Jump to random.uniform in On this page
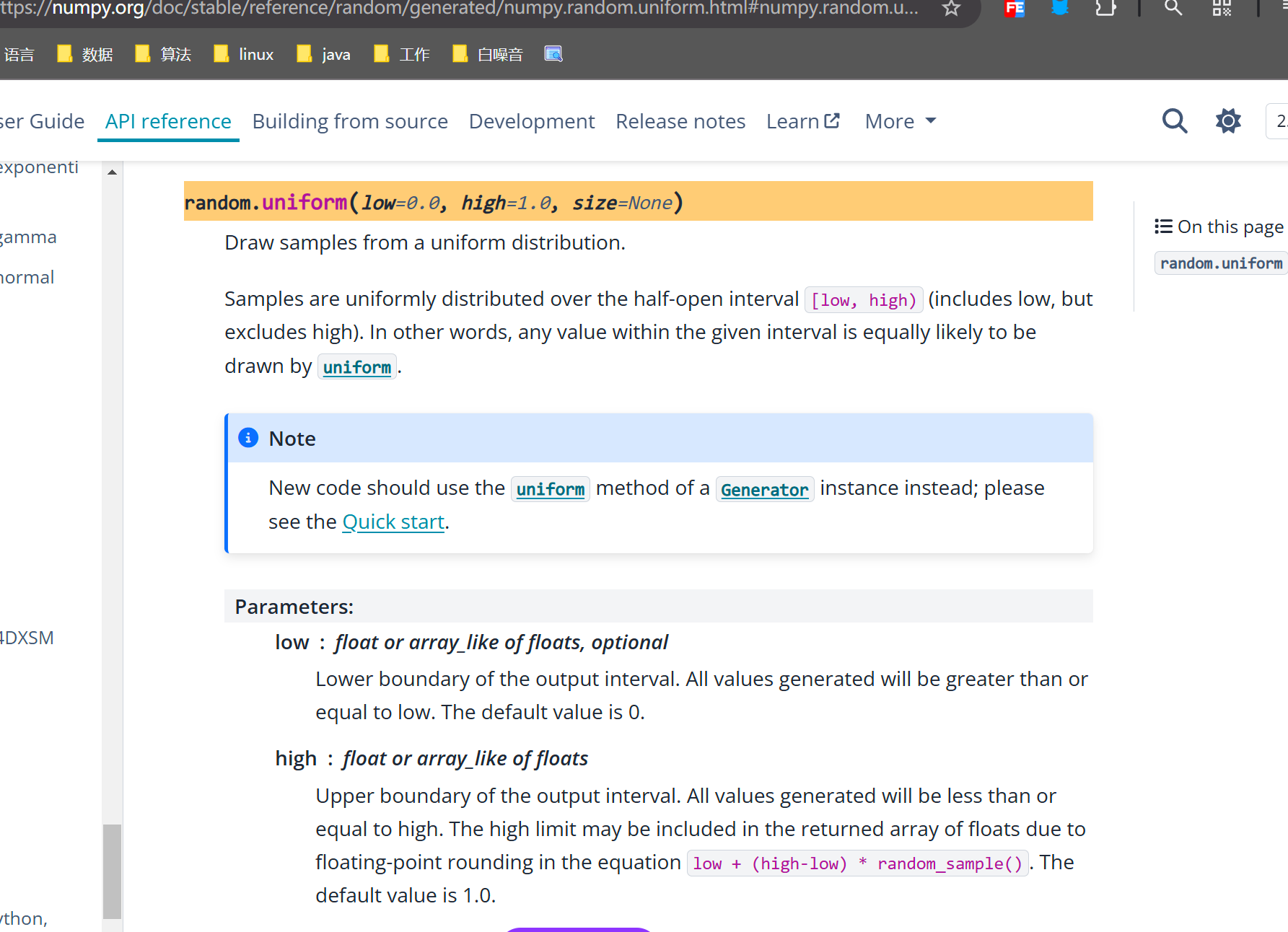This screenshot has height=932, width=1288. (x=1221, y=263)
